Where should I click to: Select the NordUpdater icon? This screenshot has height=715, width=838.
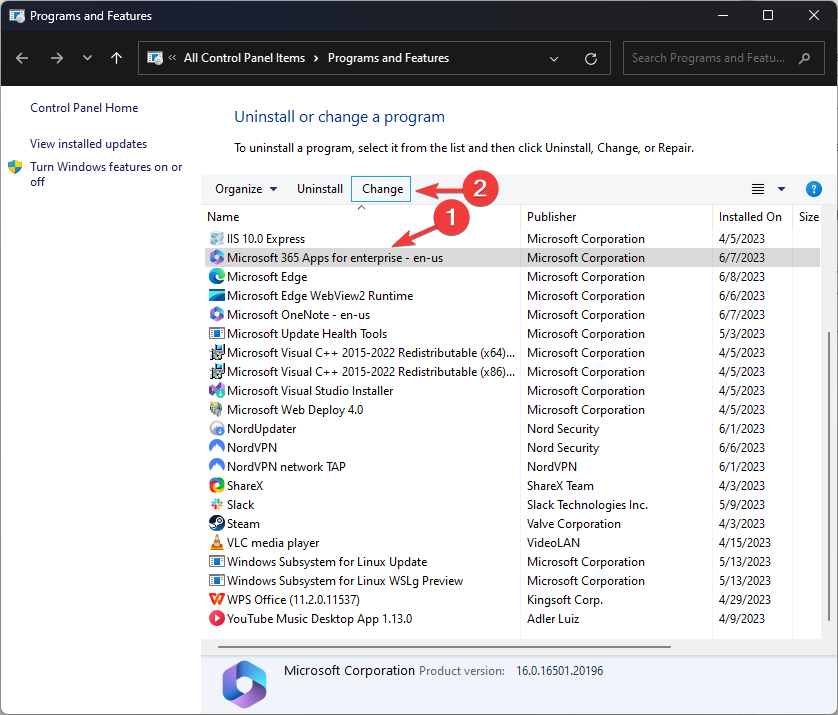(x=216, y=429)
